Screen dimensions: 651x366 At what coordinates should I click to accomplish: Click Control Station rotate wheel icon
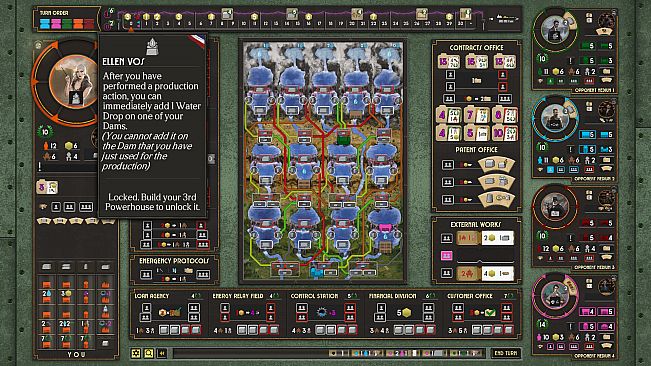(x=322, y=312)
